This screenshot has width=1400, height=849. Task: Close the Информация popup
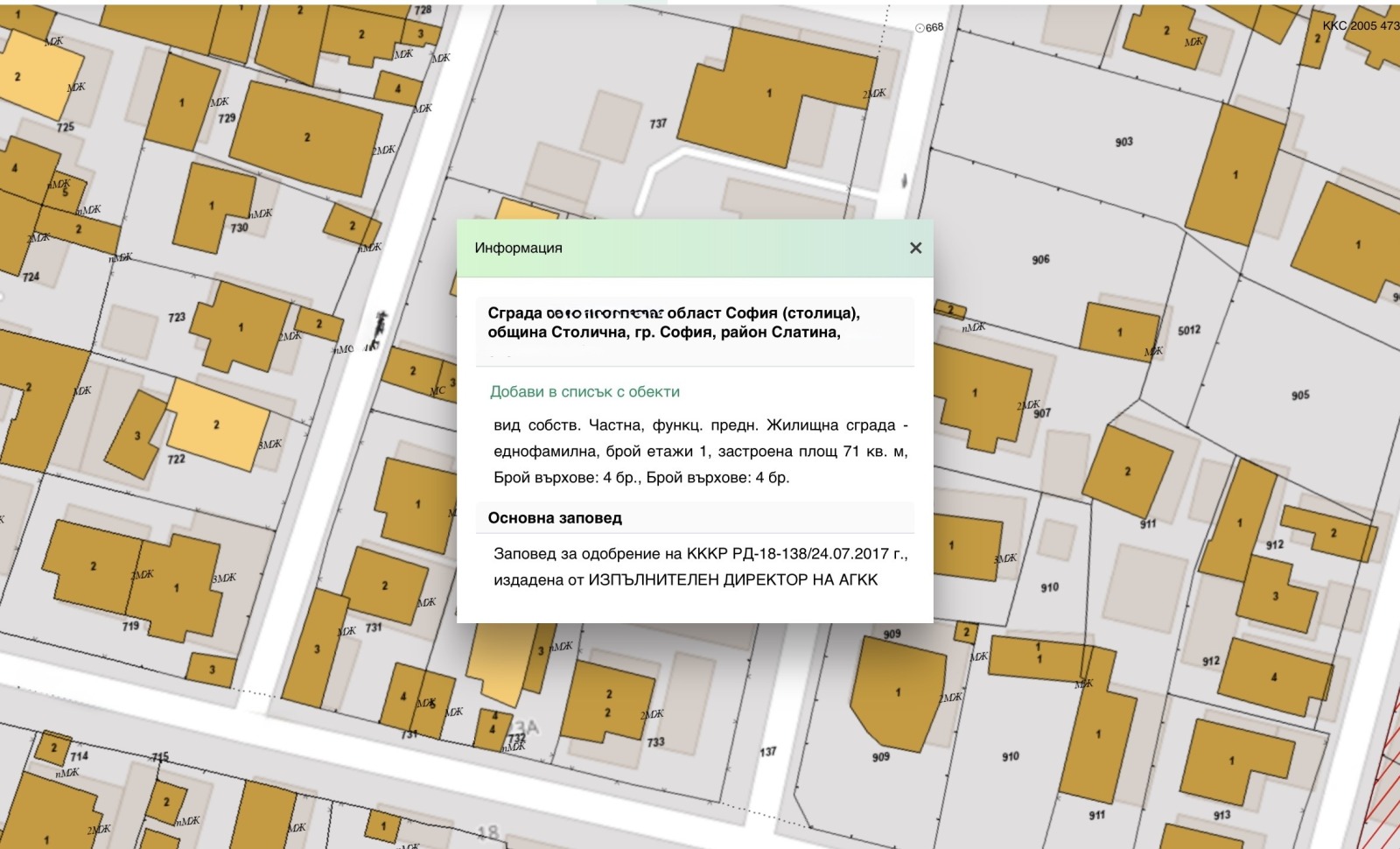[915, 248]
